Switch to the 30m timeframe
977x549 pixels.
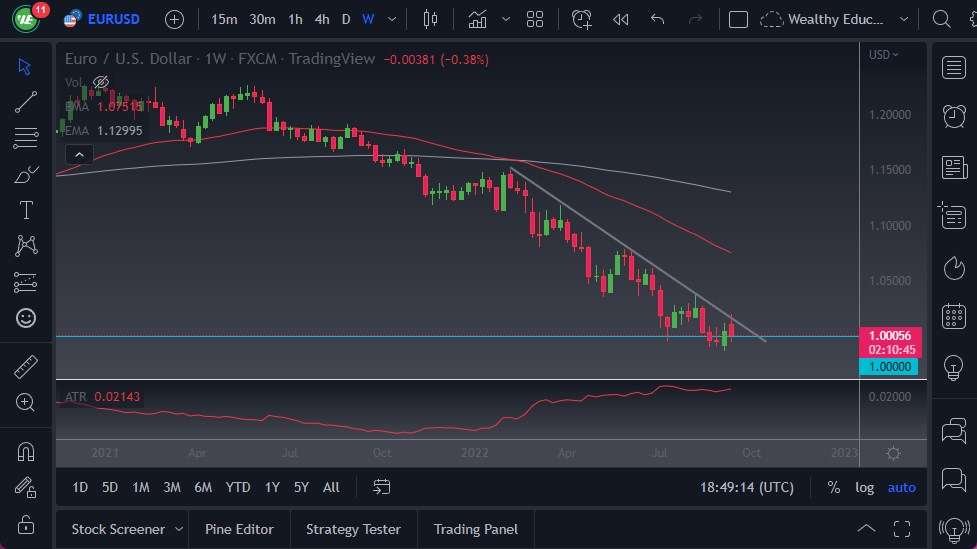click(262, 19)
